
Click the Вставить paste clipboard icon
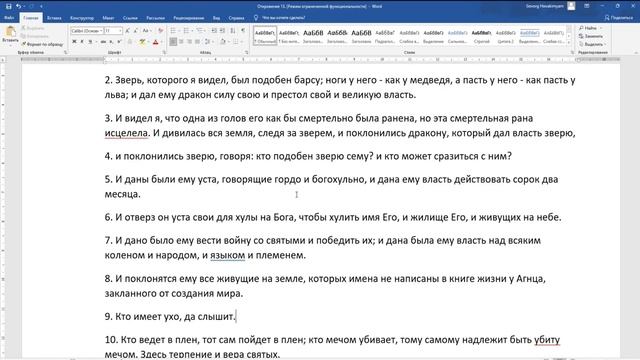[x=10, y=31]
